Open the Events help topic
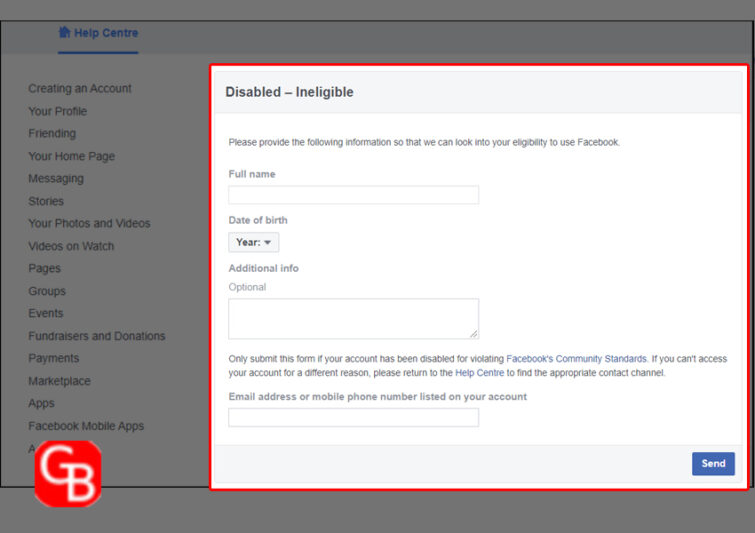 pyautogui.click(x=46, y=313)
